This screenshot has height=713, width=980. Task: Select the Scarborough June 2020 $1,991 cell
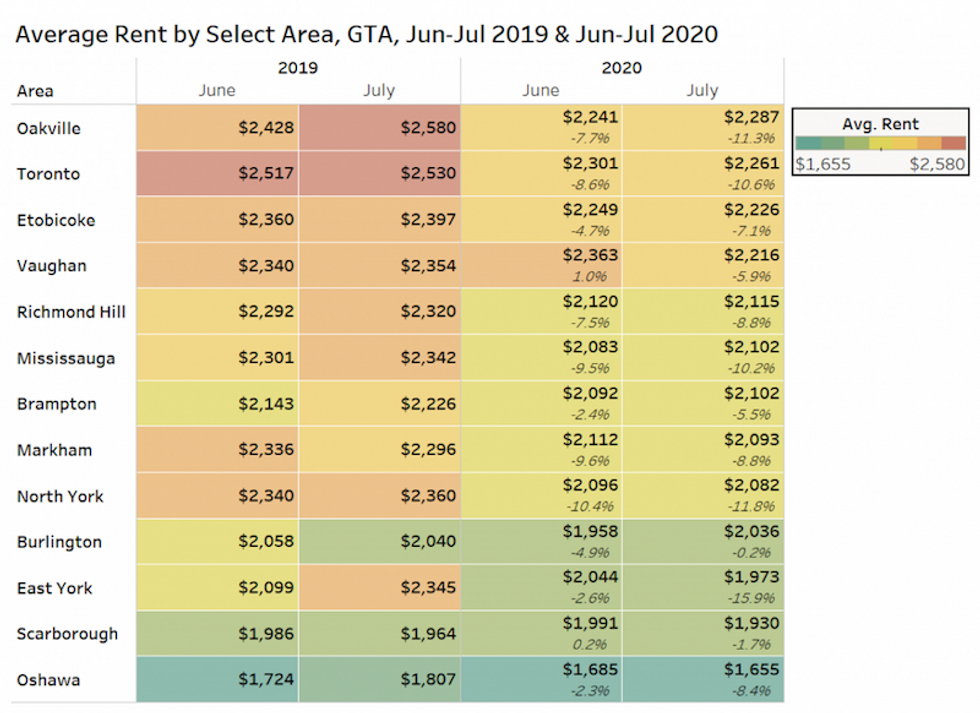(541, 634)
